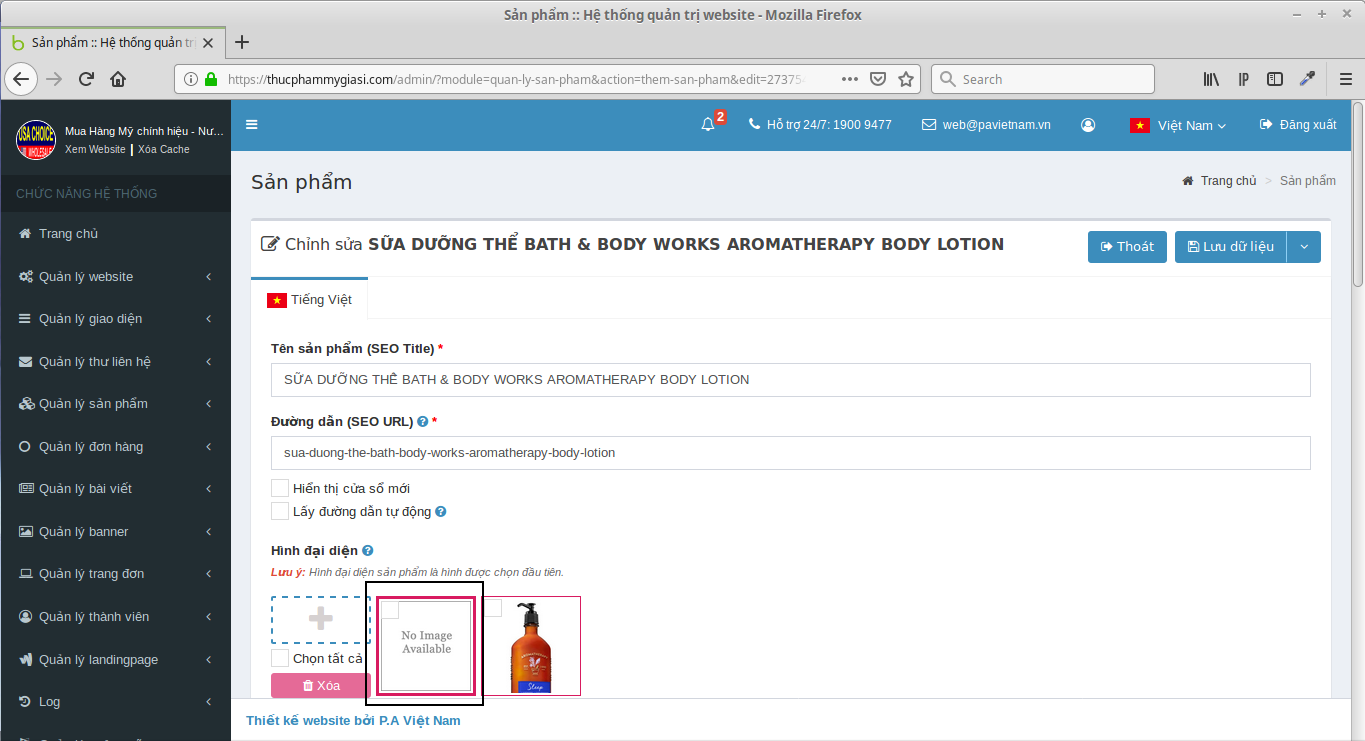
Task: Tick the Hiển thị cửa sổ mới checkbox
Action: [280, 488]
